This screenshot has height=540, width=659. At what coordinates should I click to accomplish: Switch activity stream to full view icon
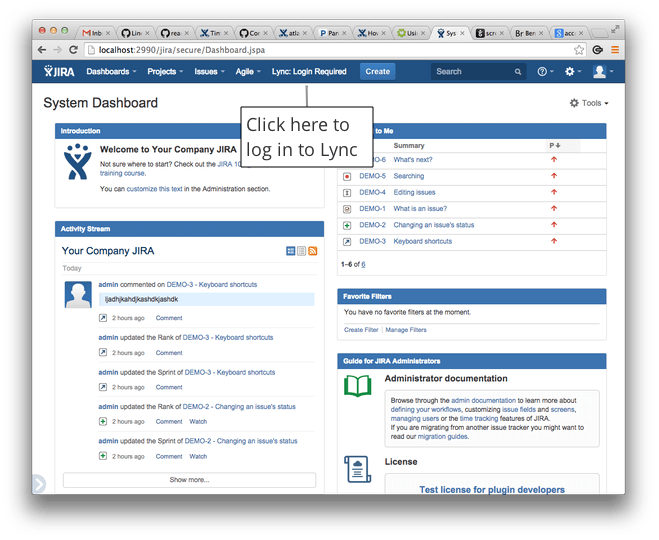[x=290, y=251]
